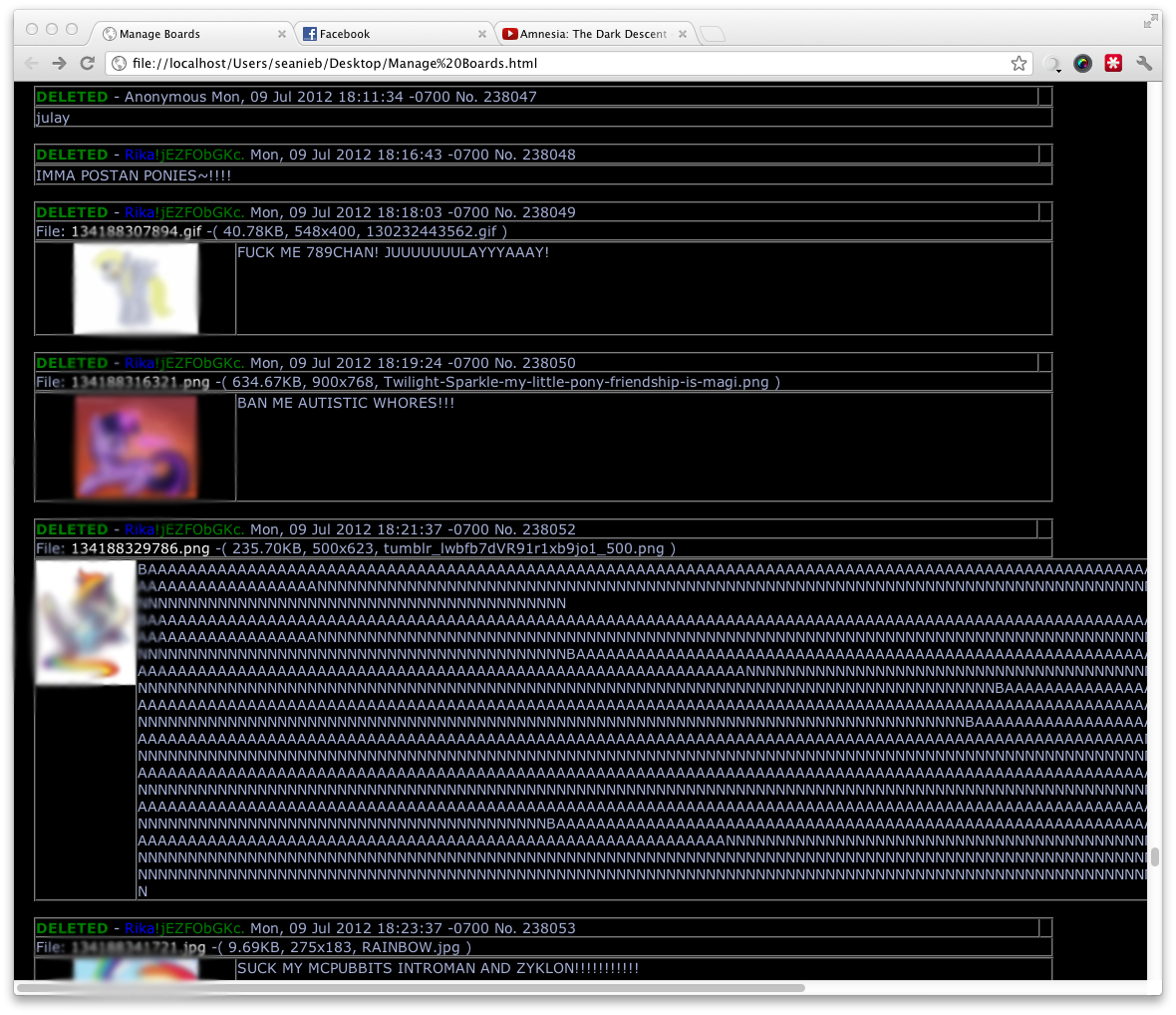
Task: Close the Manage Boards tab
Action: [282, 34]
